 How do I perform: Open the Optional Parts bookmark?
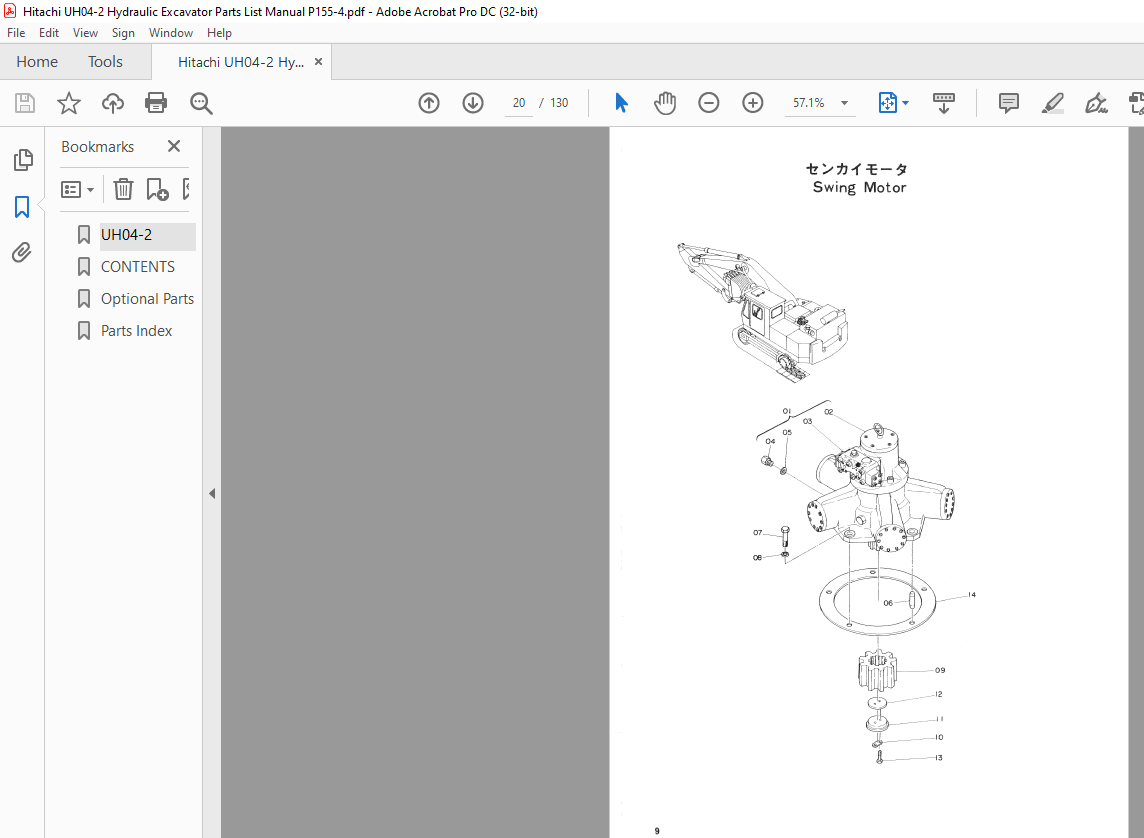pyautogui.click(x=147, y=299)
